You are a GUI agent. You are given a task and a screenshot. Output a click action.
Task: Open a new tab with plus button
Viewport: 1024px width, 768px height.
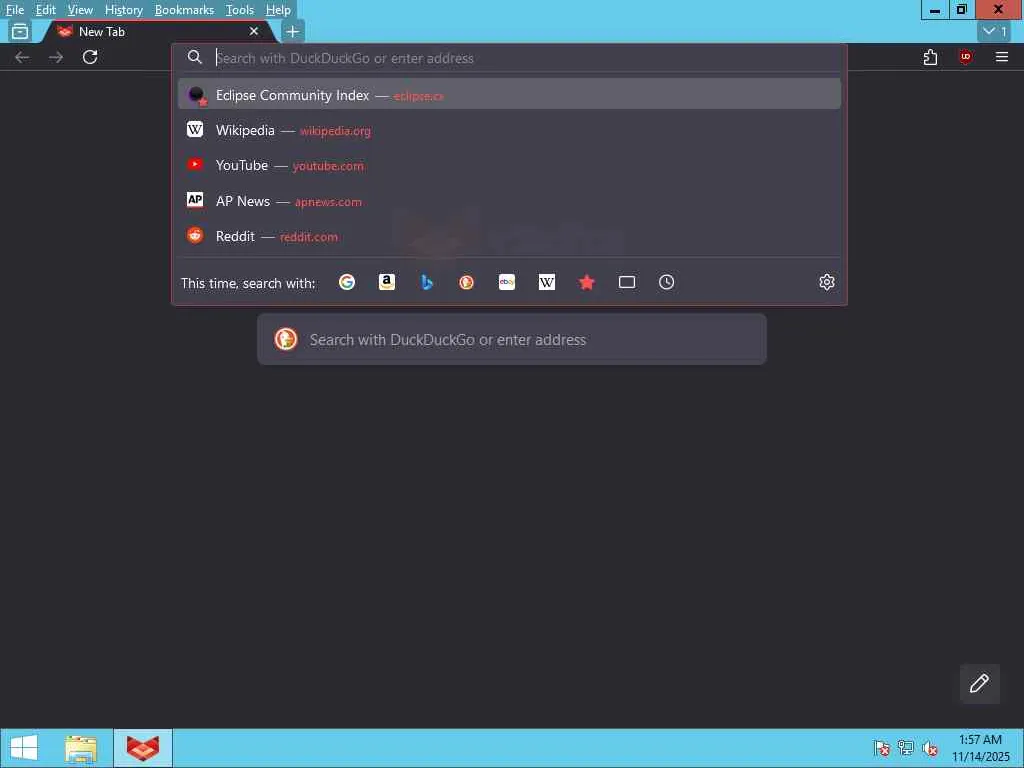[293, 31]
